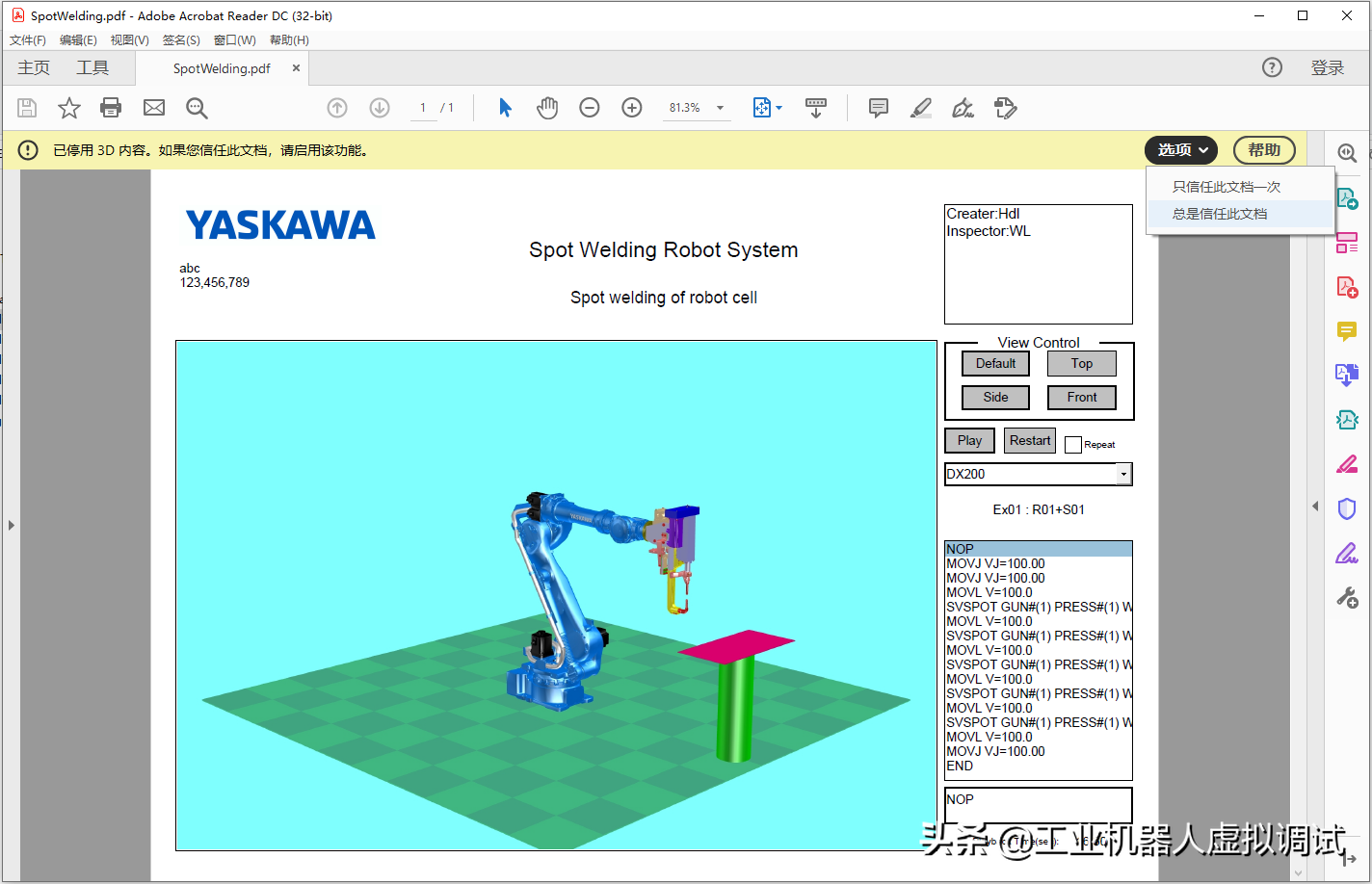Viewport: 1372px width, 884px height.
Task: Select the SpotWelding.pdf document tab
Action: (222, 68)
